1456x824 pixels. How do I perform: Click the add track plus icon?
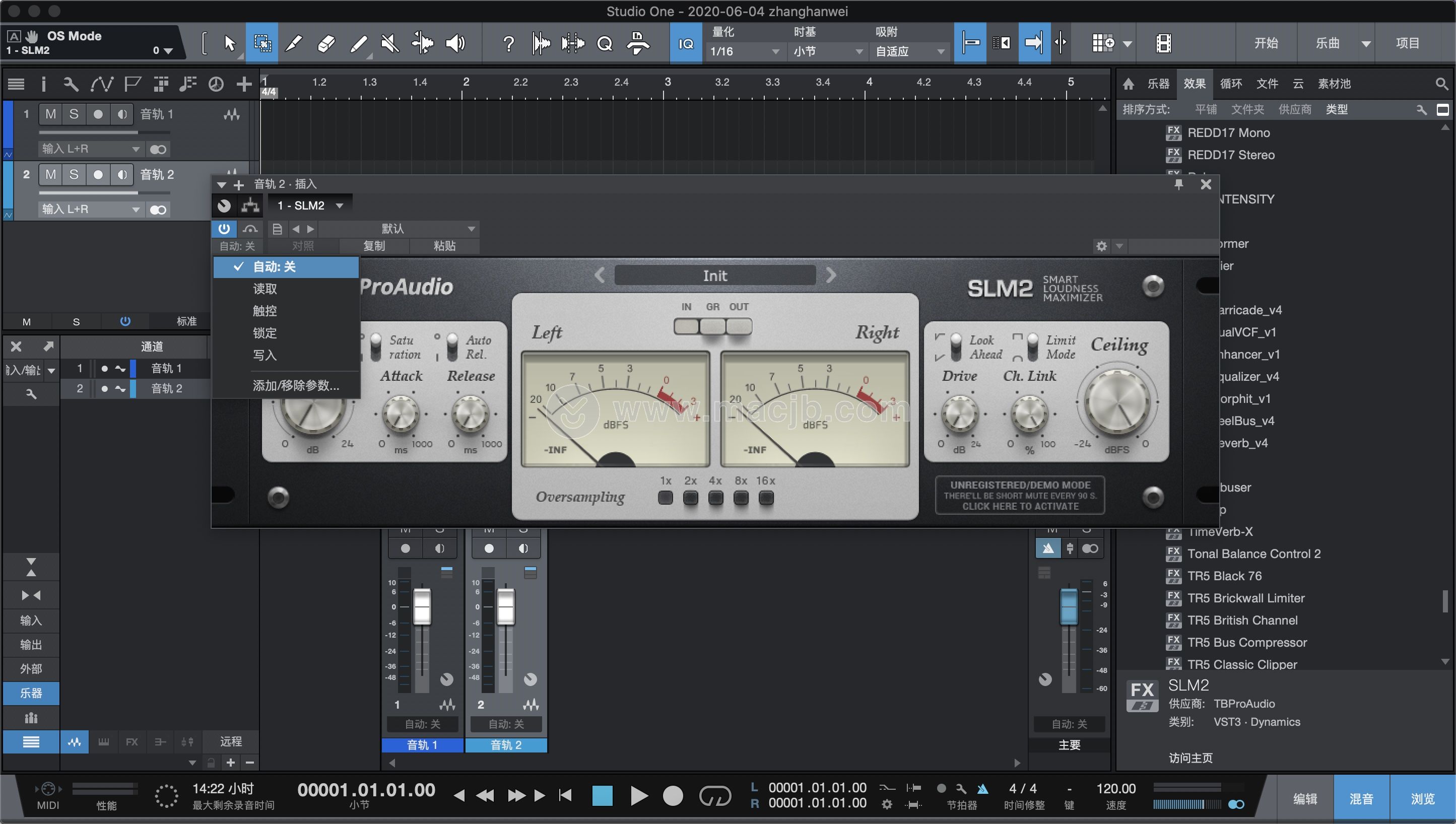point(244,84)
